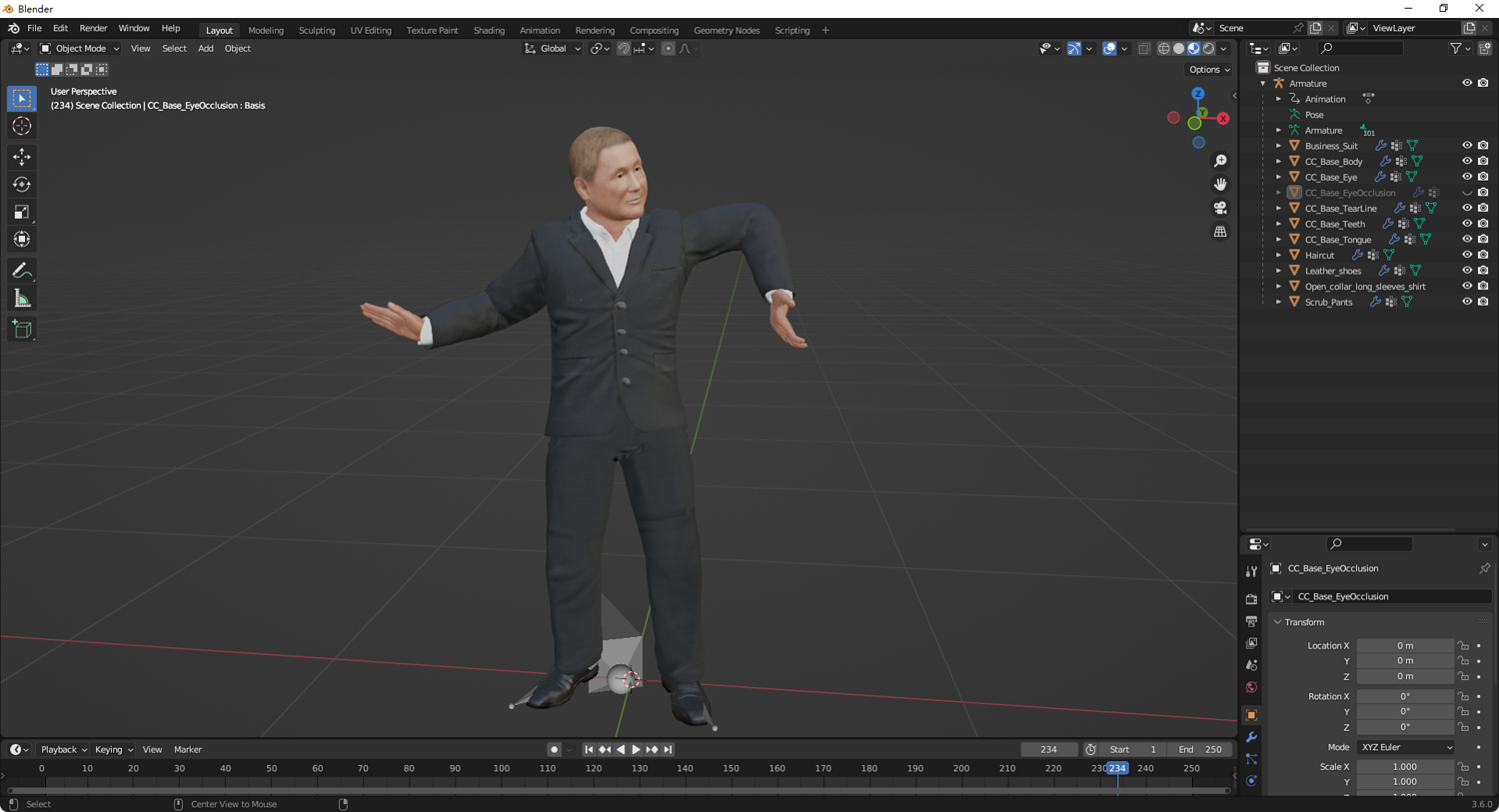The width and height of the screenshot is (1499, 812).
Task: Hide Haircut object in viewport
Action: pyautogui.click(x=1467, y=255)
